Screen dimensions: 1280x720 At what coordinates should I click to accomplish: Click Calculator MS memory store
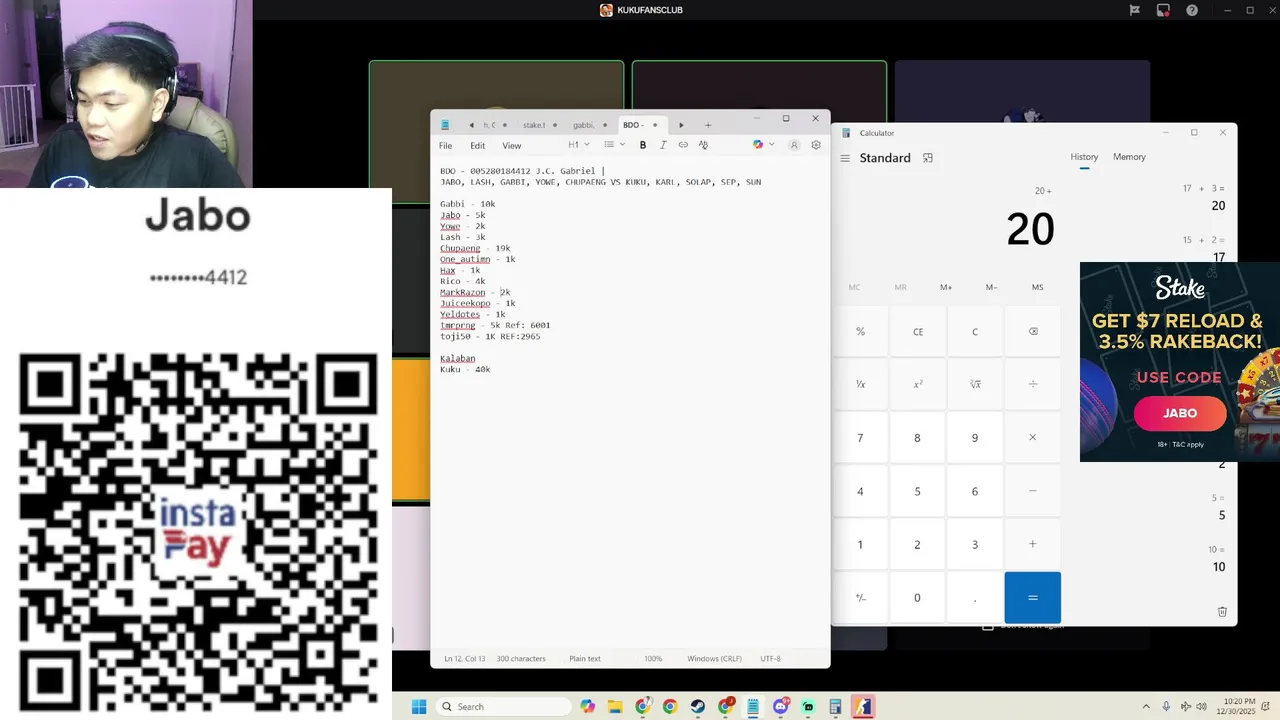point(1037,287)
